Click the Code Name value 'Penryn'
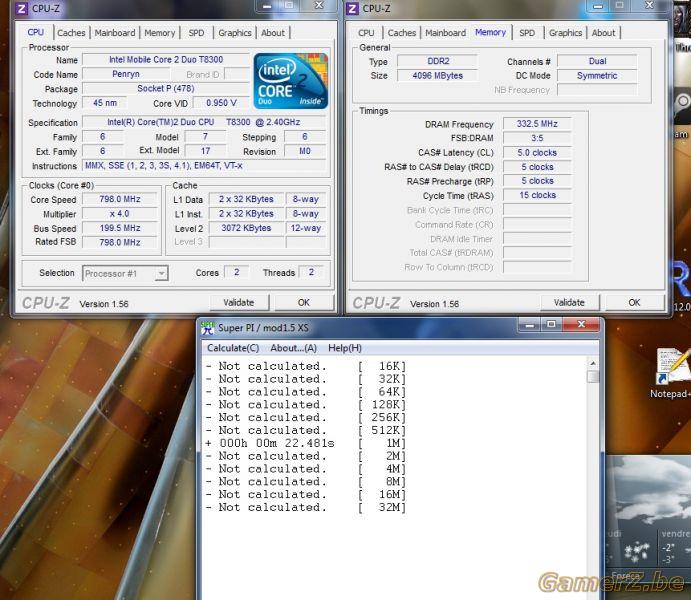 coord(126,74)
